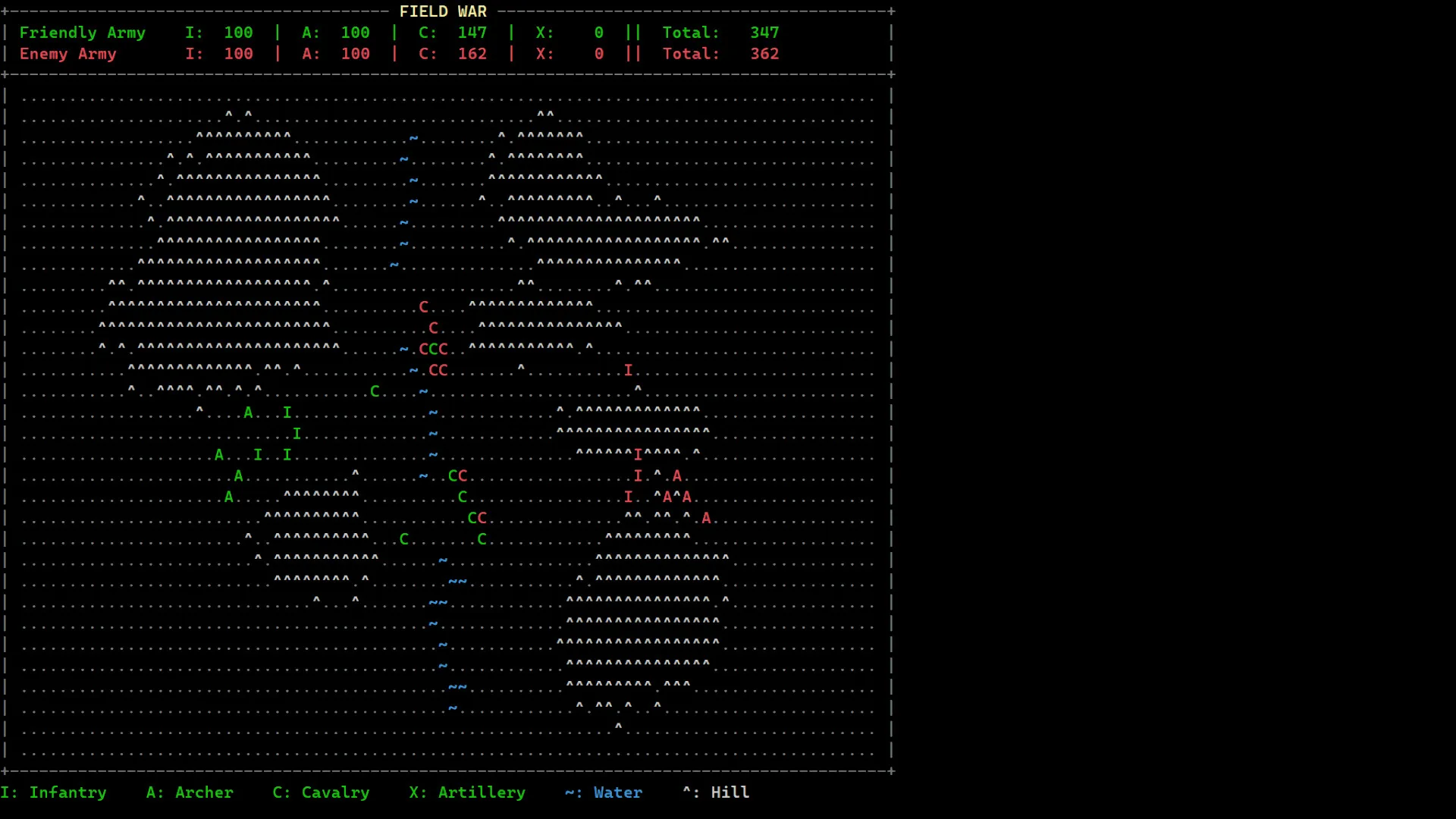Click Enemy Army cavalry count 162
The width and height of the screenshot is (1456, 819).
pos(472,54)
